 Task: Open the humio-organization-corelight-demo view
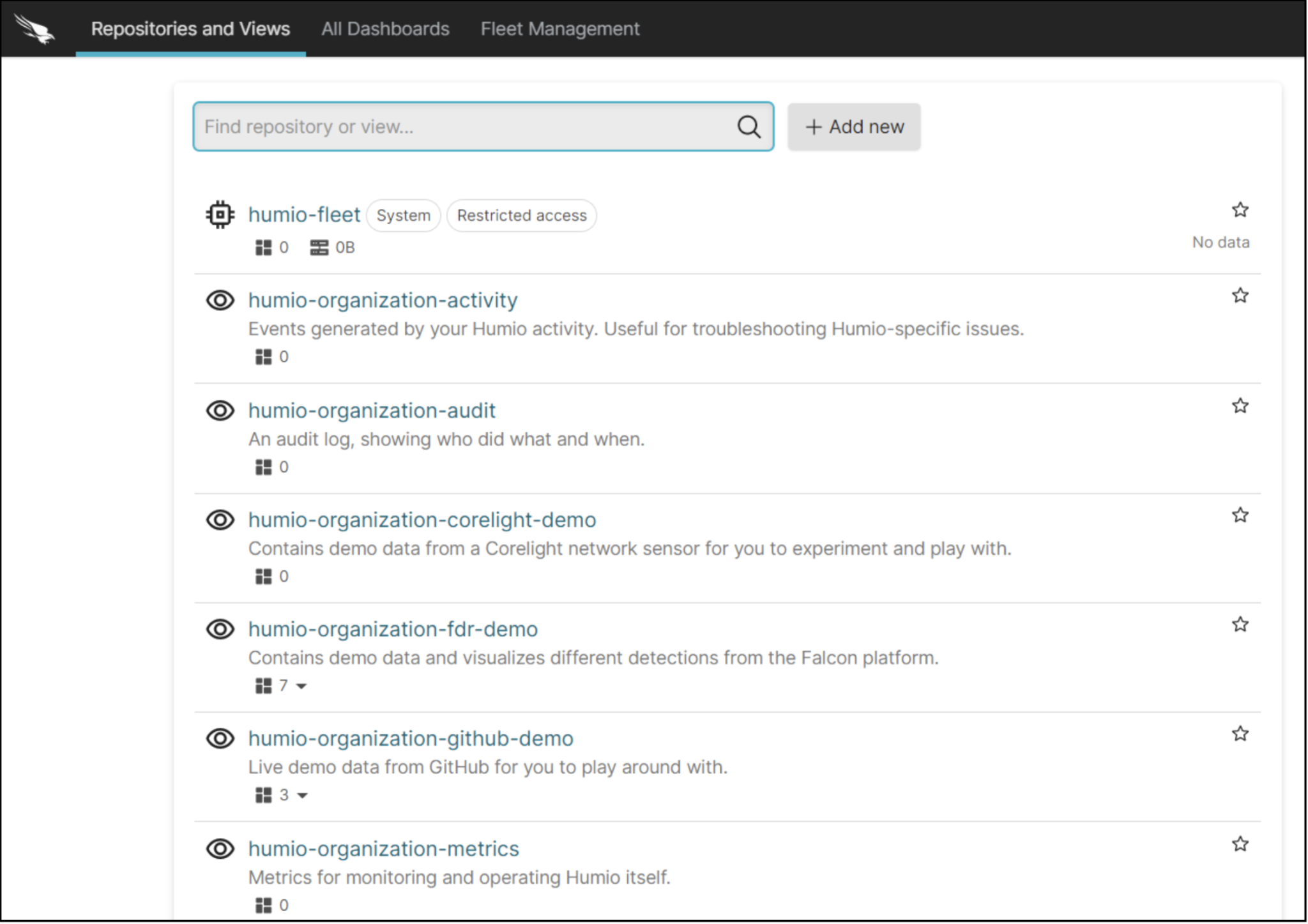pos(422,520)
